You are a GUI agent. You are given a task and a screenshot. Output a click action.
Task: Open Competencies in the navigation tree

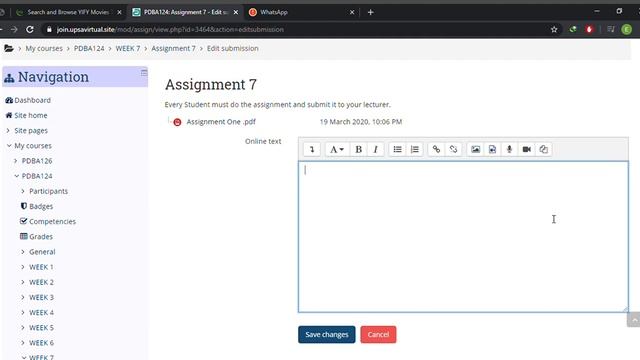pyautogui.click(x=52, y=221)
